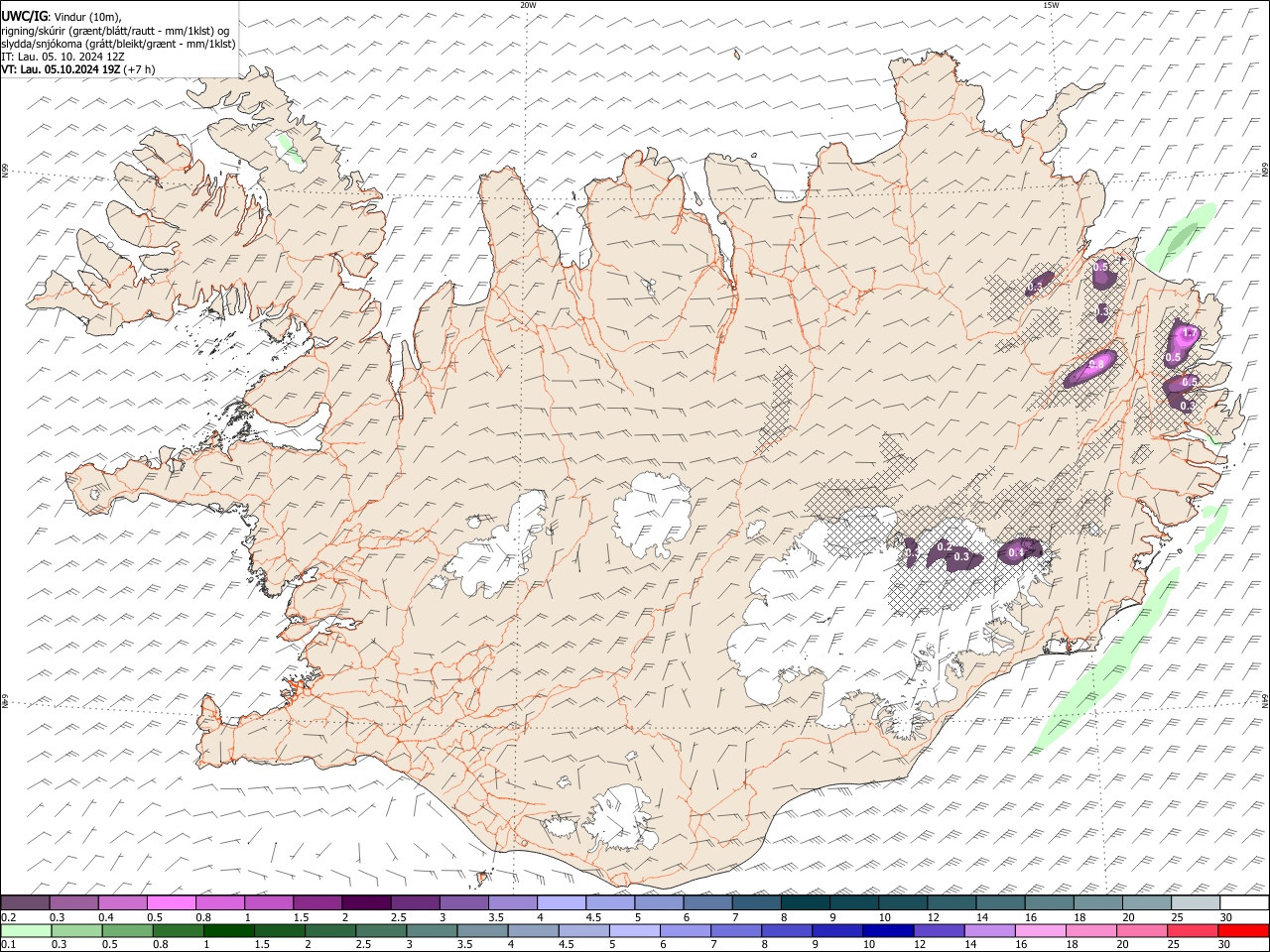Click the 20W longitude label
The width and height of the screenshot is (1270, 952).
[528, 5]
